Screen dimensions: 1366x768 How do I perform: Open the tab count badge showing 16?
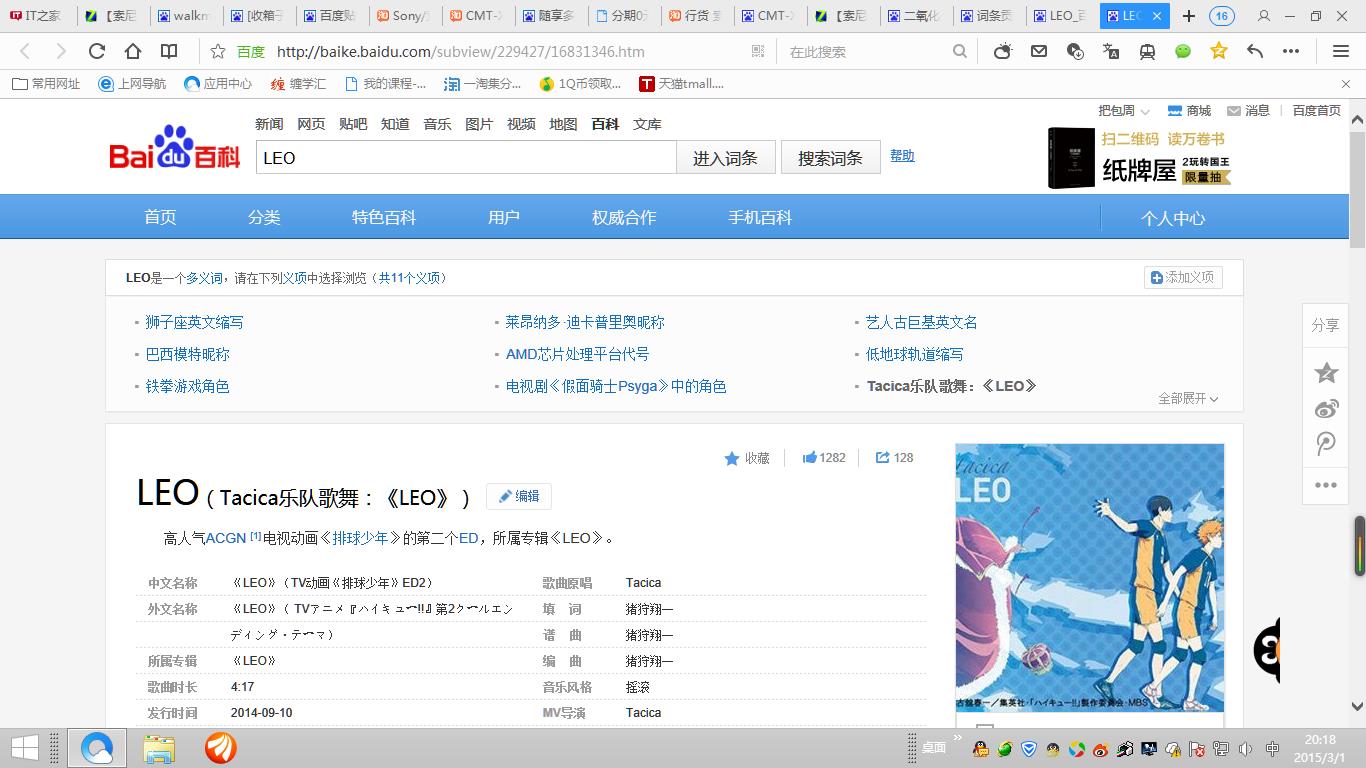tap(1222, 16)
